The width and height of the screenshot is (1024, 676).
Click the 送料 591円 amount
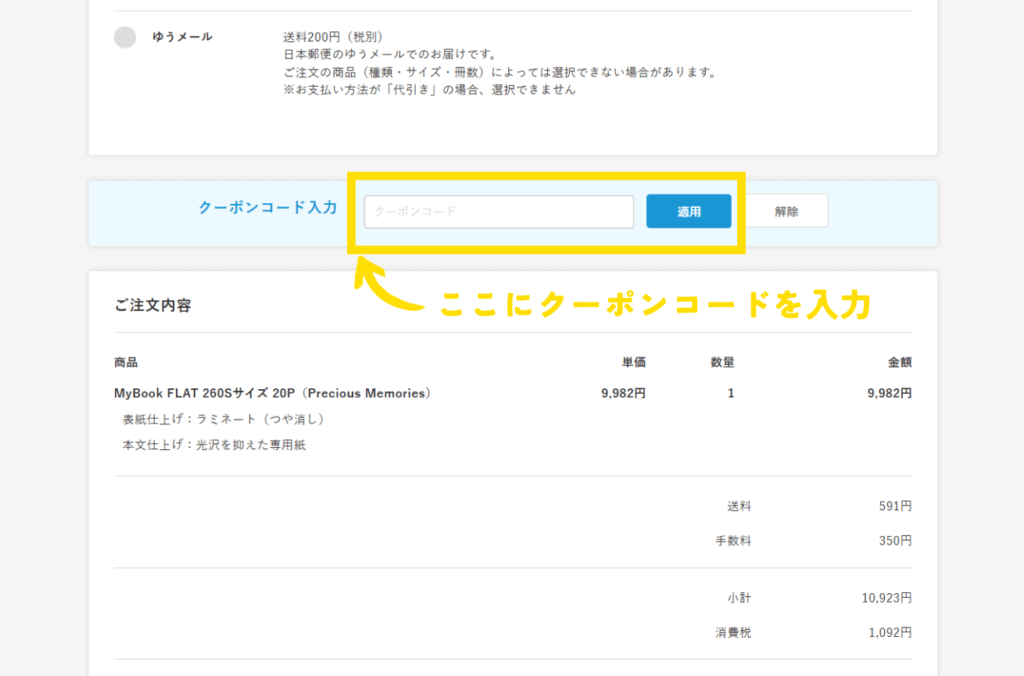tap(895, 507)
